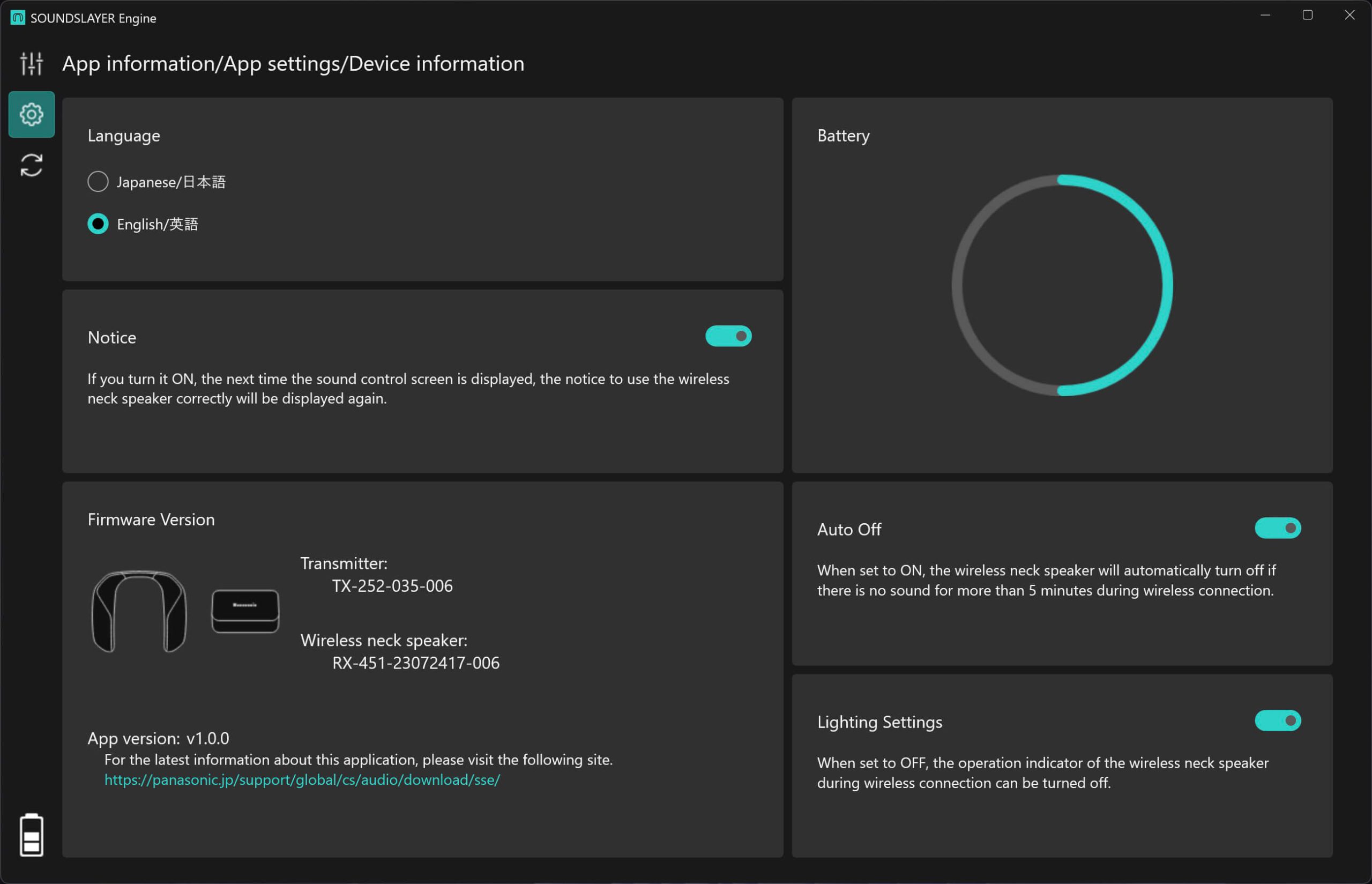
Task: Click the circular battery level gauge
Action: (x=1062, y=285)
